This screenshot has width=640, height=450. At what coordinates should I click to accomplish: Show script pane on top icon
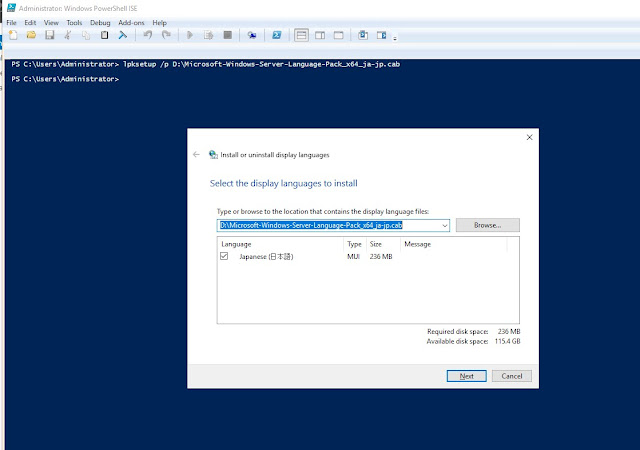[301, 36]
